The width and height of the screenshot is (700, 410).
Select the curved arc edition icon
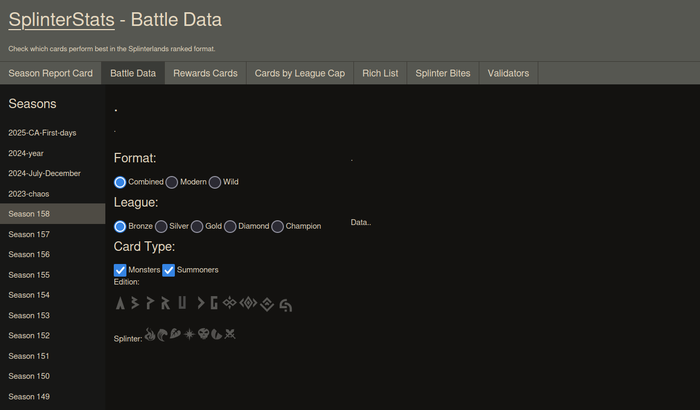pyautogui.click(x=286, y=305)
